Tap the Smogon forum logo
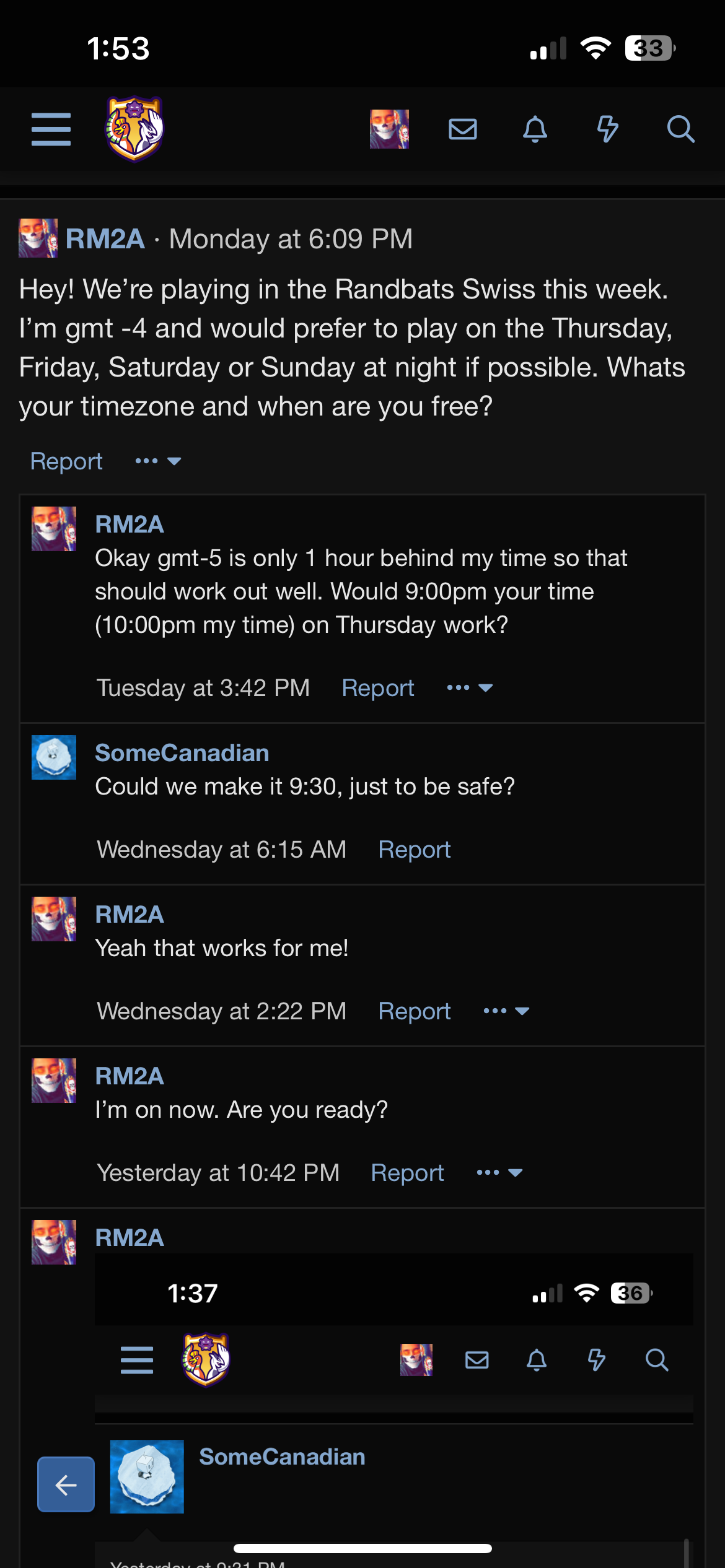The height and width of the screenshot is (1568, 725). coord(134,129)
